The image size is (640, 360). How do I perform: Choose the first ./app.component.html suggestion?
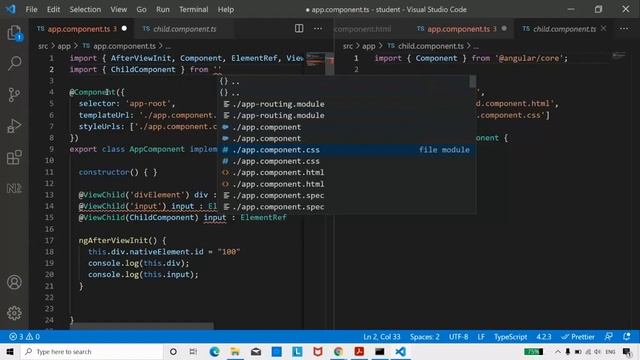coord(347,173)
